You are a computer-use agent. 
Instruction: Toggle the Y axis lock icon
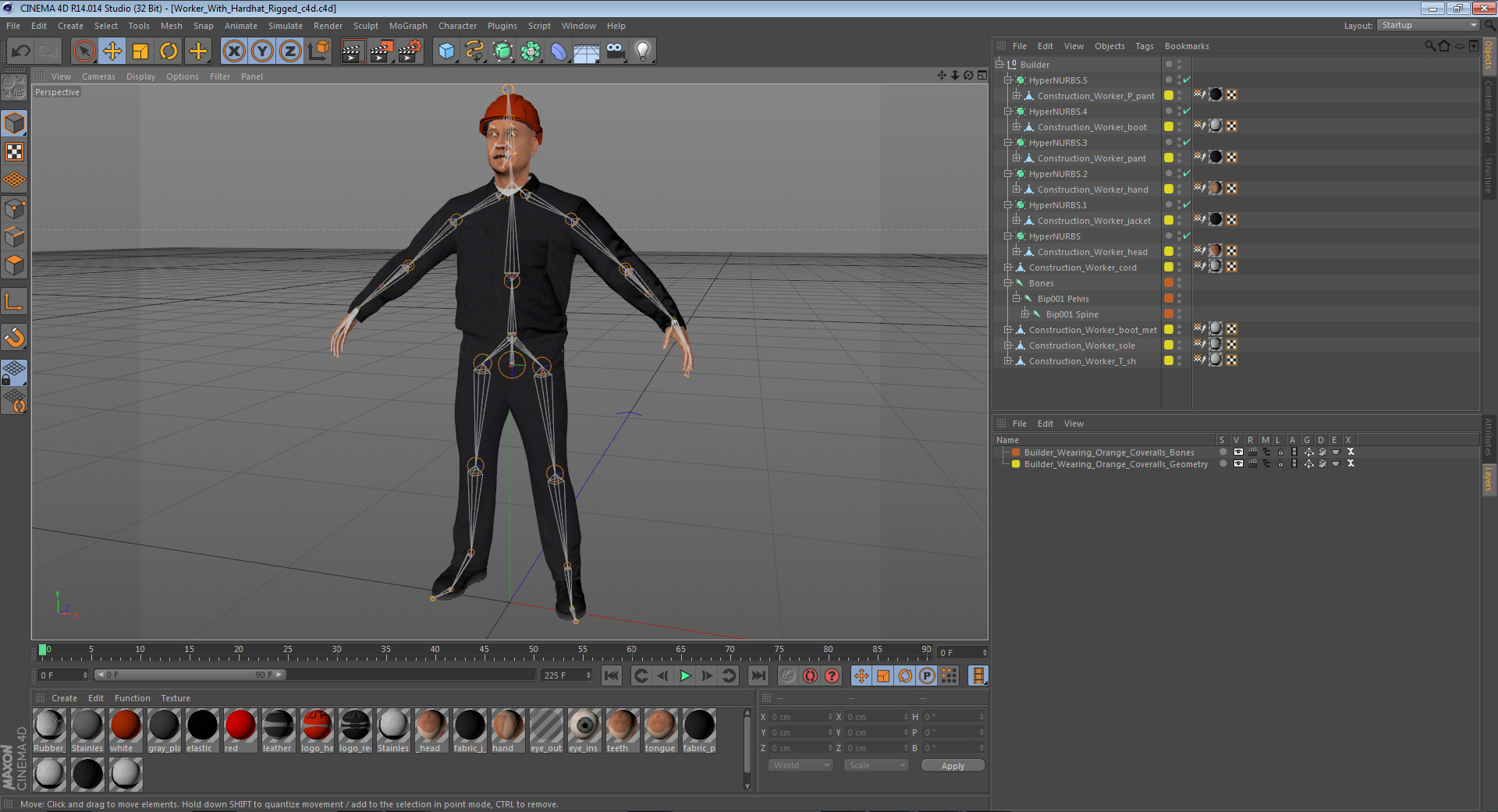[x=261, y=51]
